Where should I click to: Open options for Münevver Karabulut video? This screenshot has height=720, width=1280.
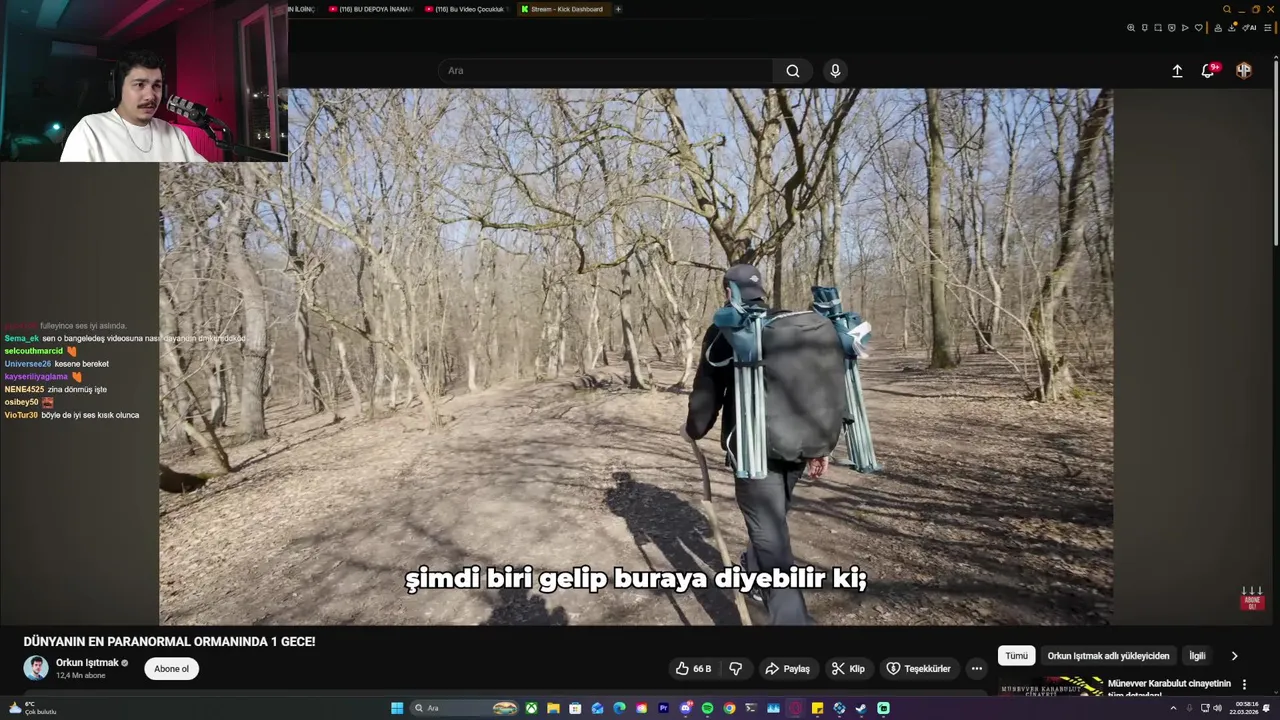(1244, 685)
